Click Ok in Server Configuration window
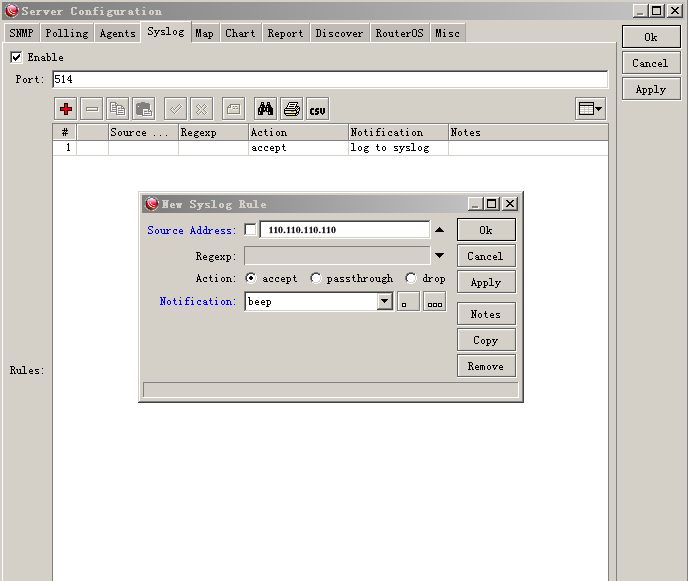Image resolution: width=688 pixels, height=581 pixels. (x=651, y=37)
